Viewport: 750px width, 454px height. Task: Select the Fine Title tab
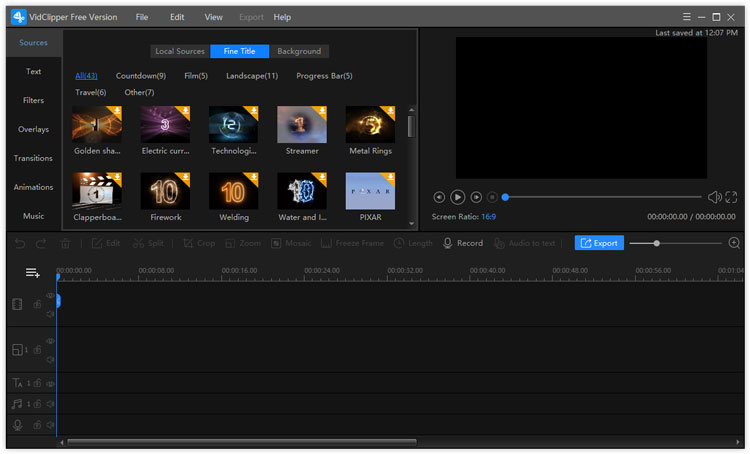tap(240, 51)
